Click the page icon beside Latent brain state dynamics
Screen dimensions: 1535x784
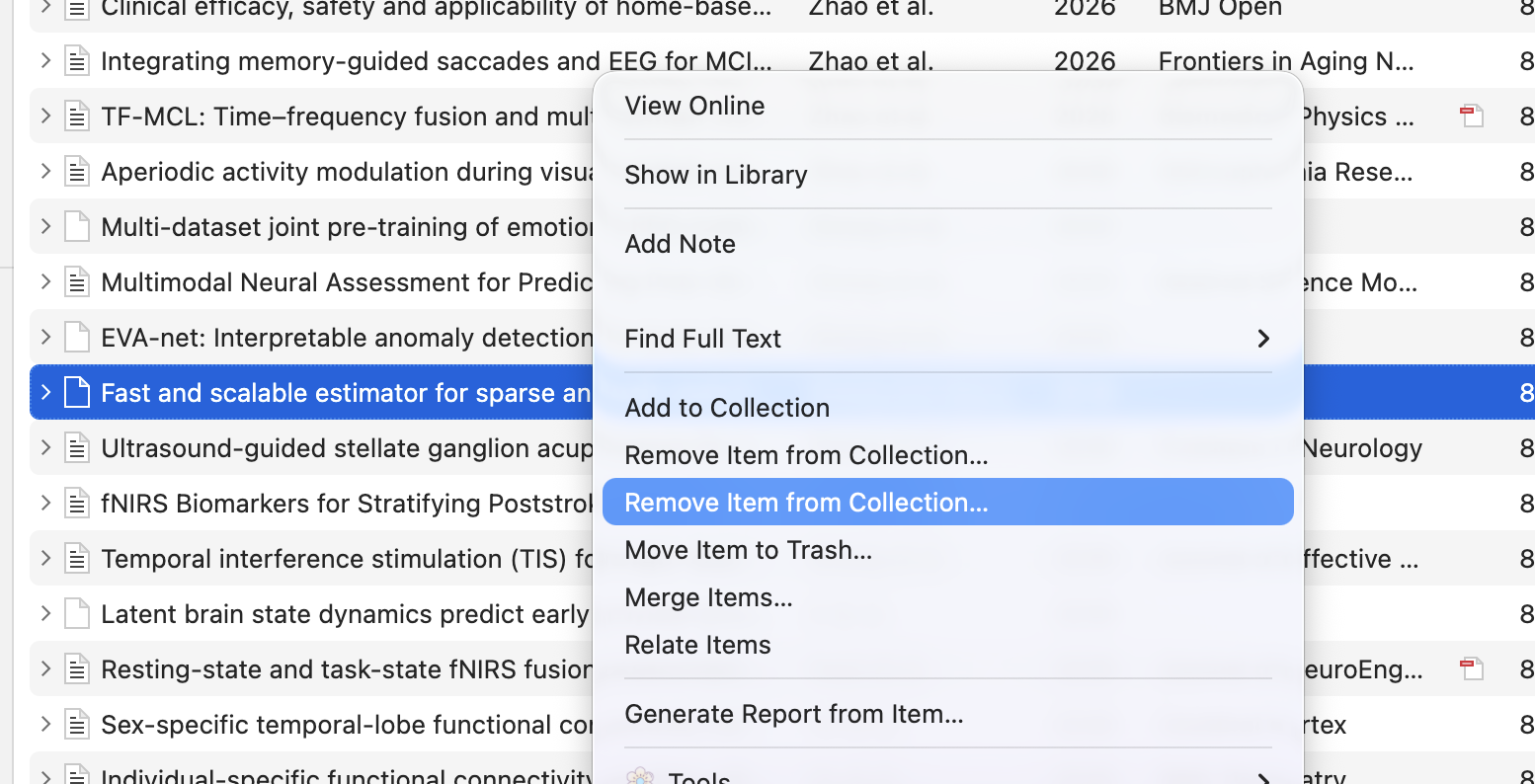pos(77,614)
